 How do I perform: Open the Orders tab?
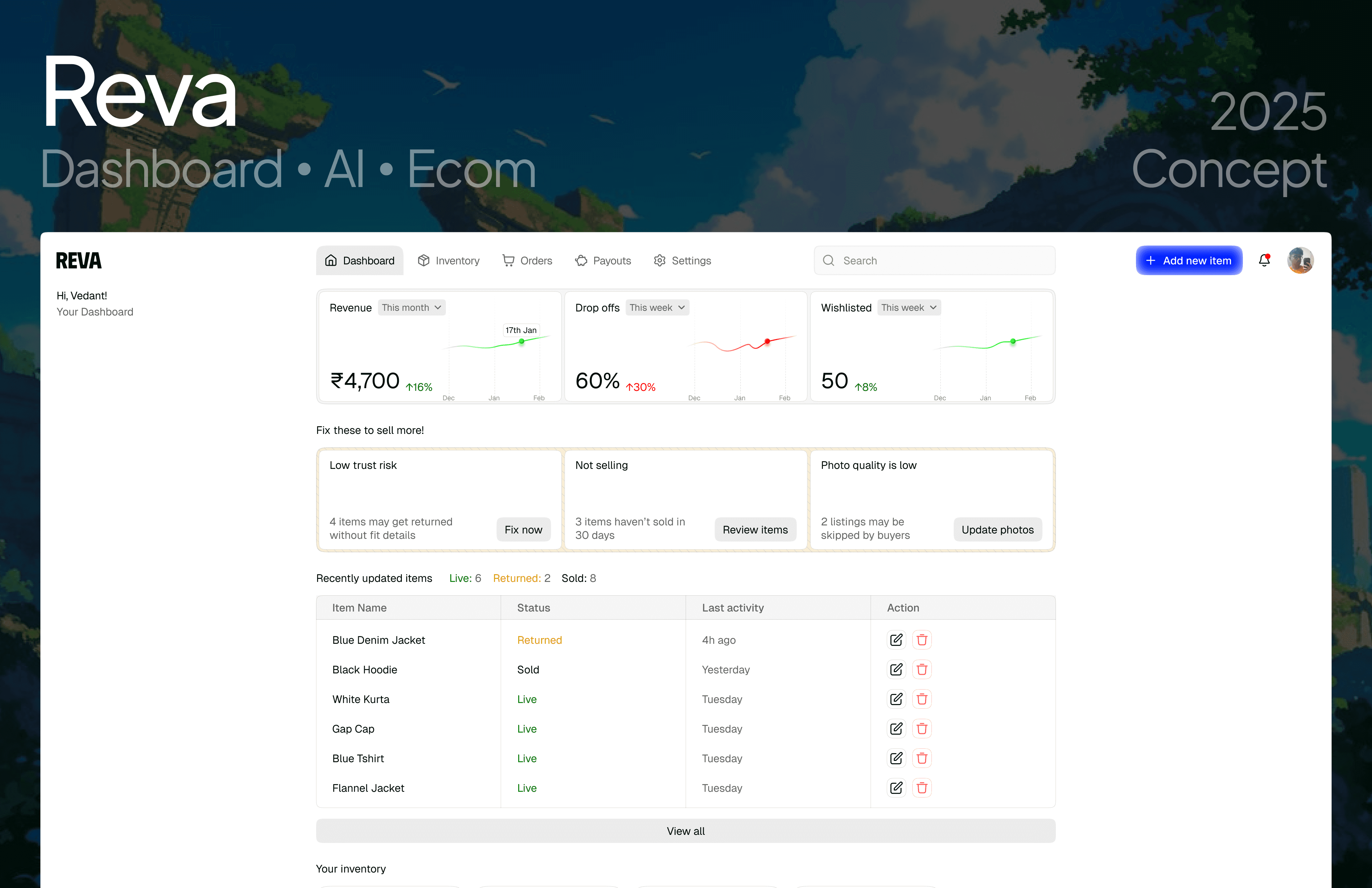coord(527,261)
